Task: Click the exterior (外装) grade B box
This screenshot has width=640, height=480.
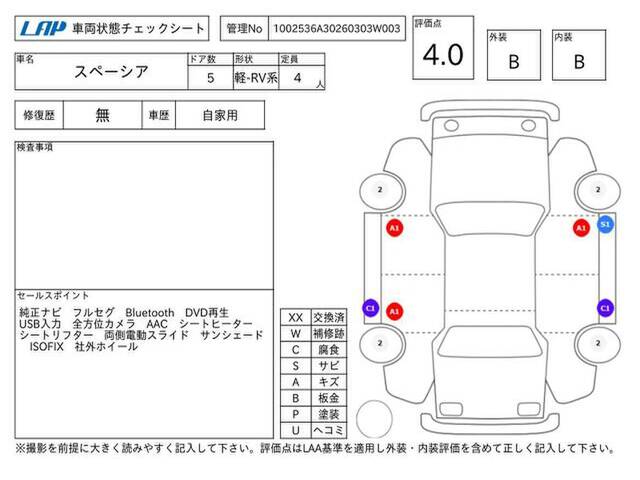Action: (x=513, y=61)
